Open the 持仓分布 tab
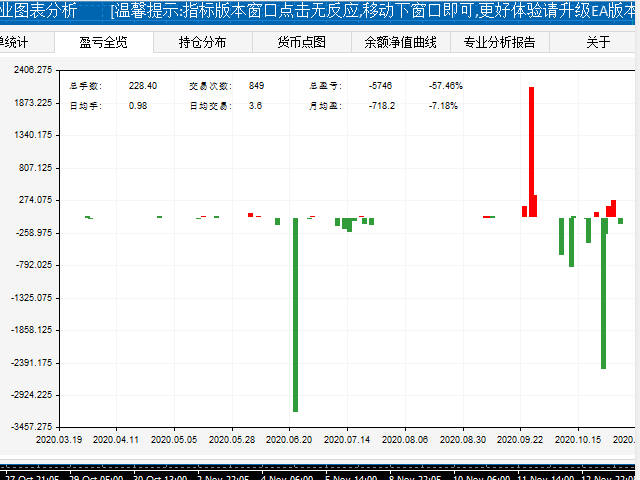640x480 pixels. [x=202, y=42]
